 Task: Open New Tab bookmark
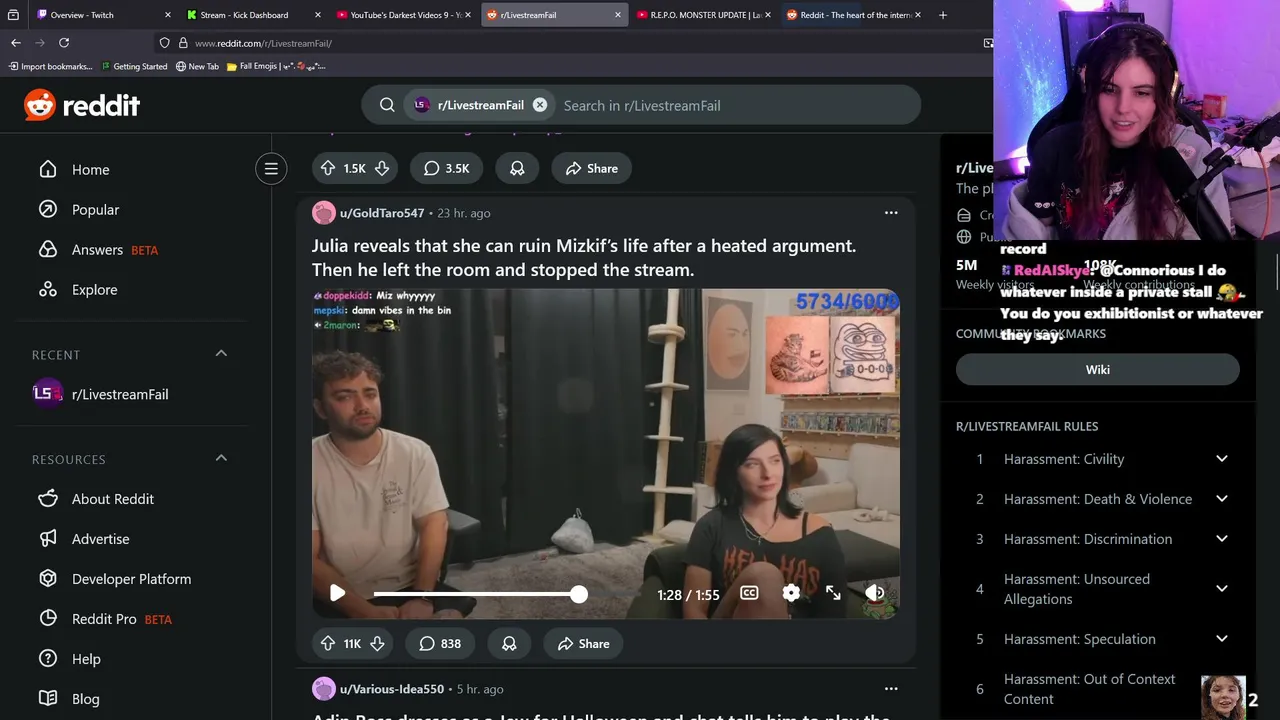197,66
